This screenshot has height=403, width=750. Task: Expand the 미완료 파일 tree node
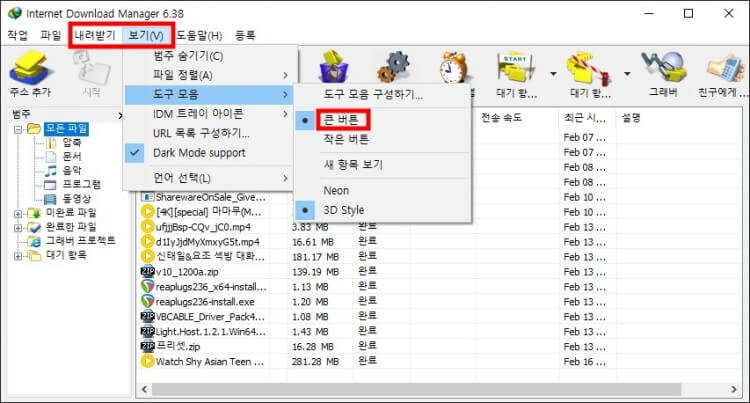[18, 214]
